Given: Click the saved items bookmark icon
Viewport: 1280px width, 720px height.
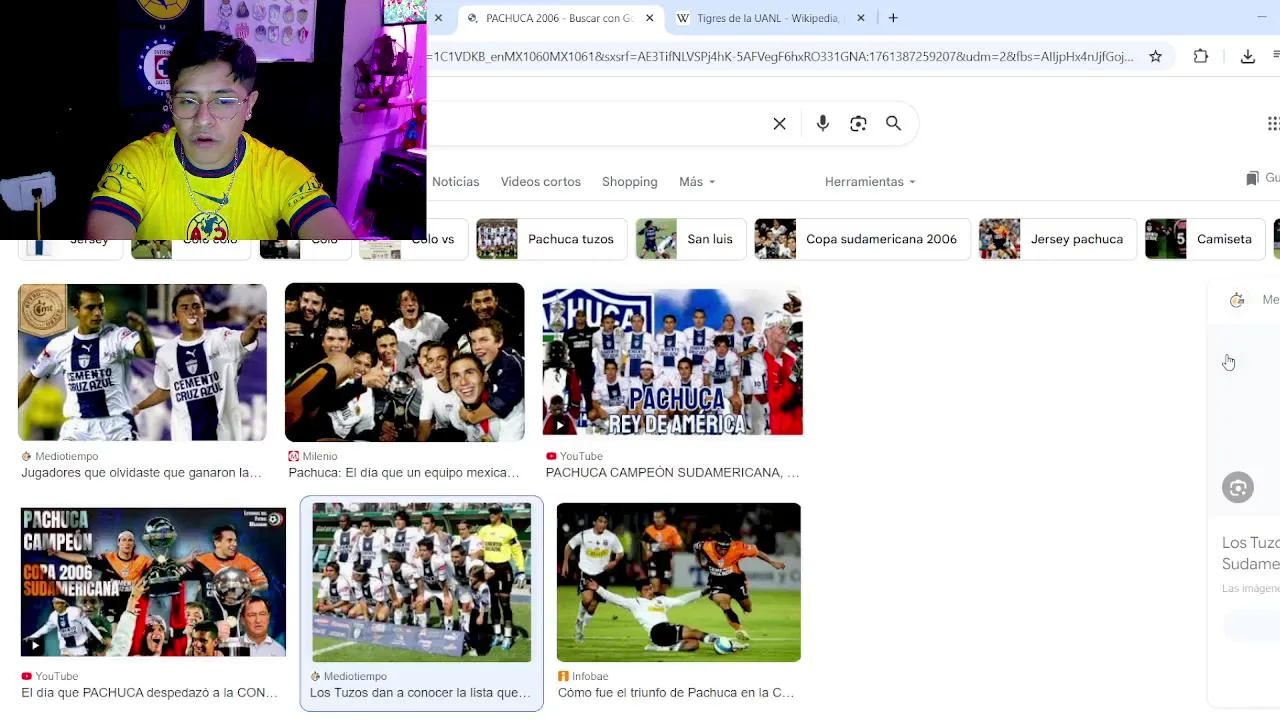Looking at the screenshot, I should point(1252,178).
